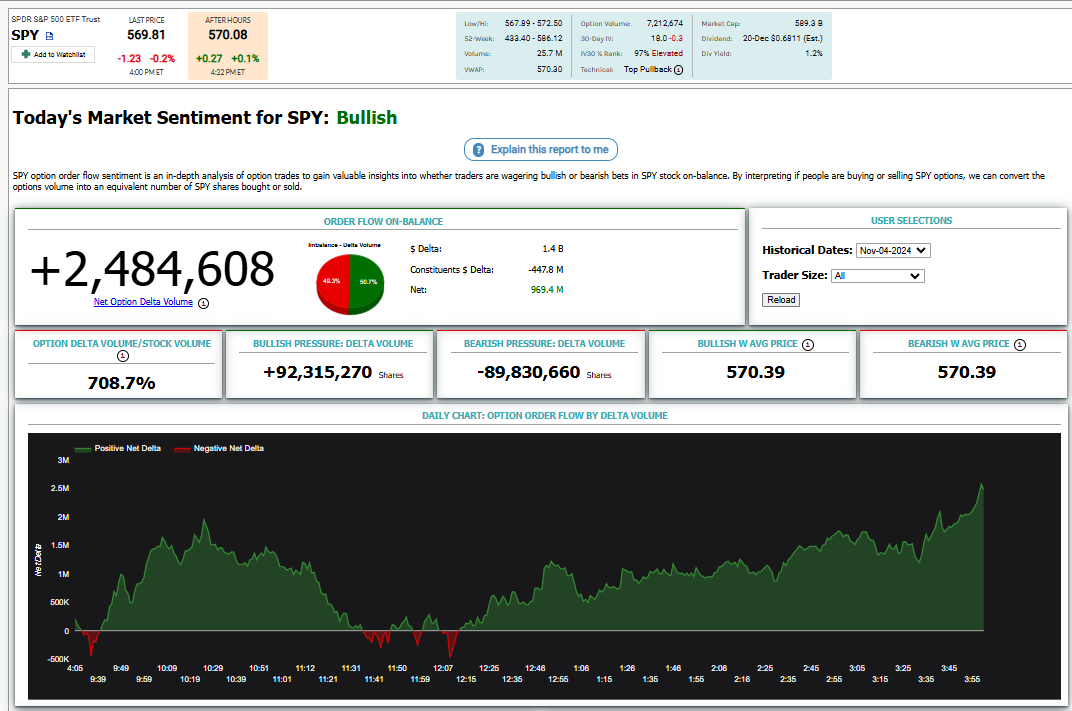
Task: Click the IV30 % Rank value 97% Elevated
Action: coord(658,53)
